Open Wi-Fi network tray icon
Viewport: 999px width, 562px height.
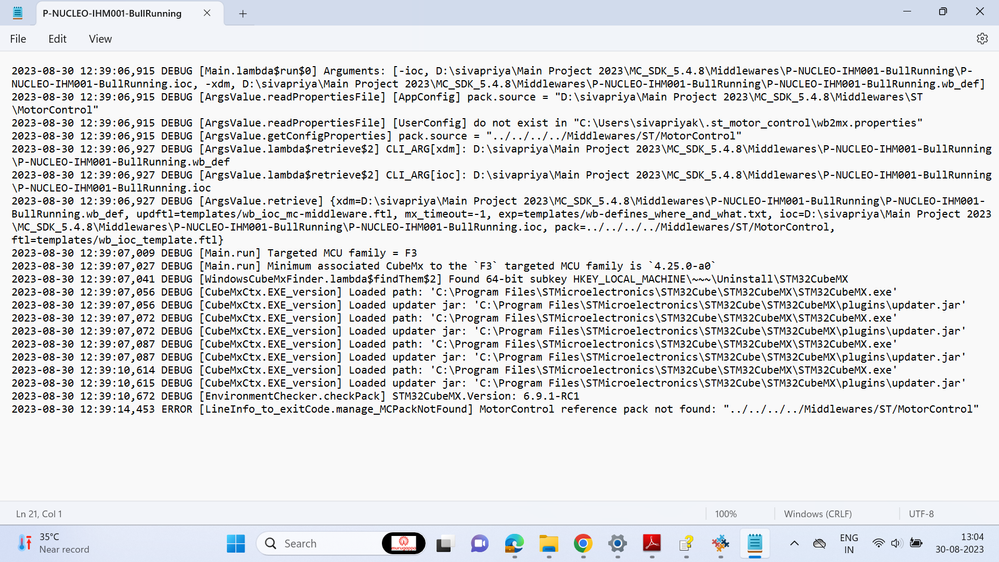878,544
